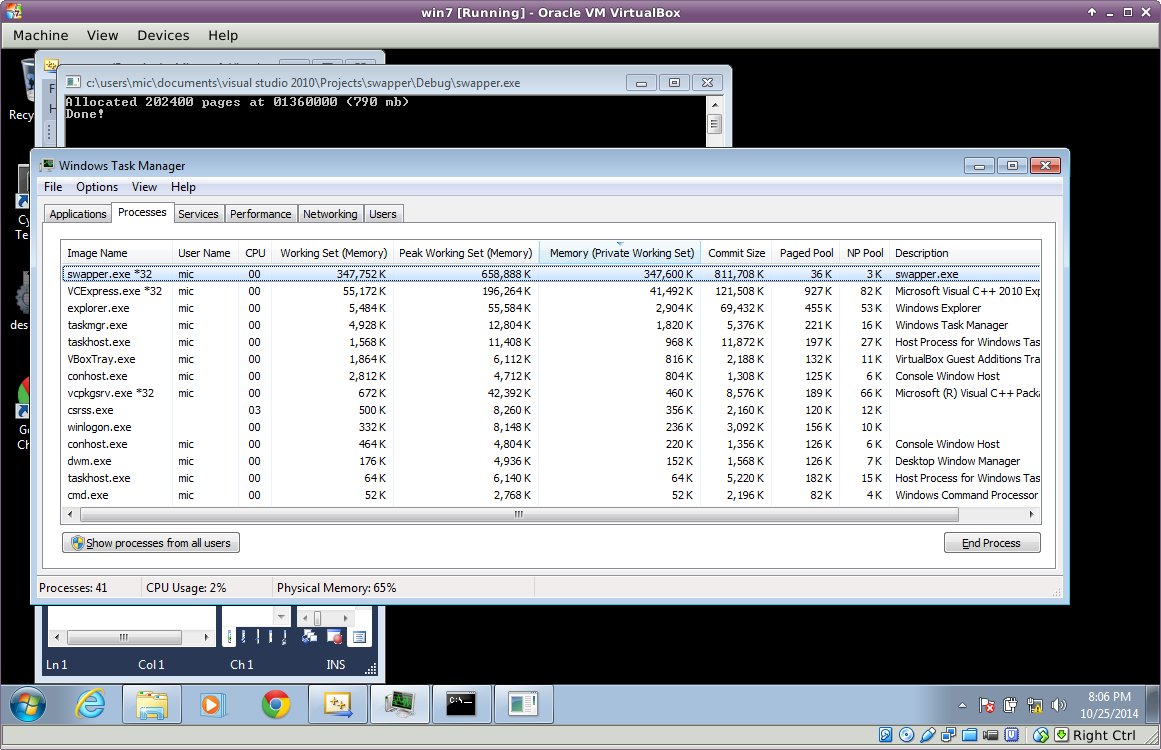This screenshot has height=750, width=1161.
Task: Open Task Manager Options menu
Action: click(97, 187)
